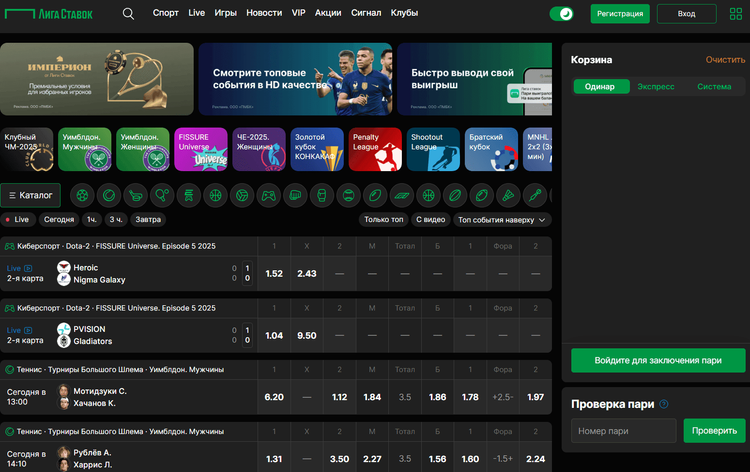The image size is (750, 472).
Task: Select the hockey sport filter icon
Action: [x=135, y=194]
